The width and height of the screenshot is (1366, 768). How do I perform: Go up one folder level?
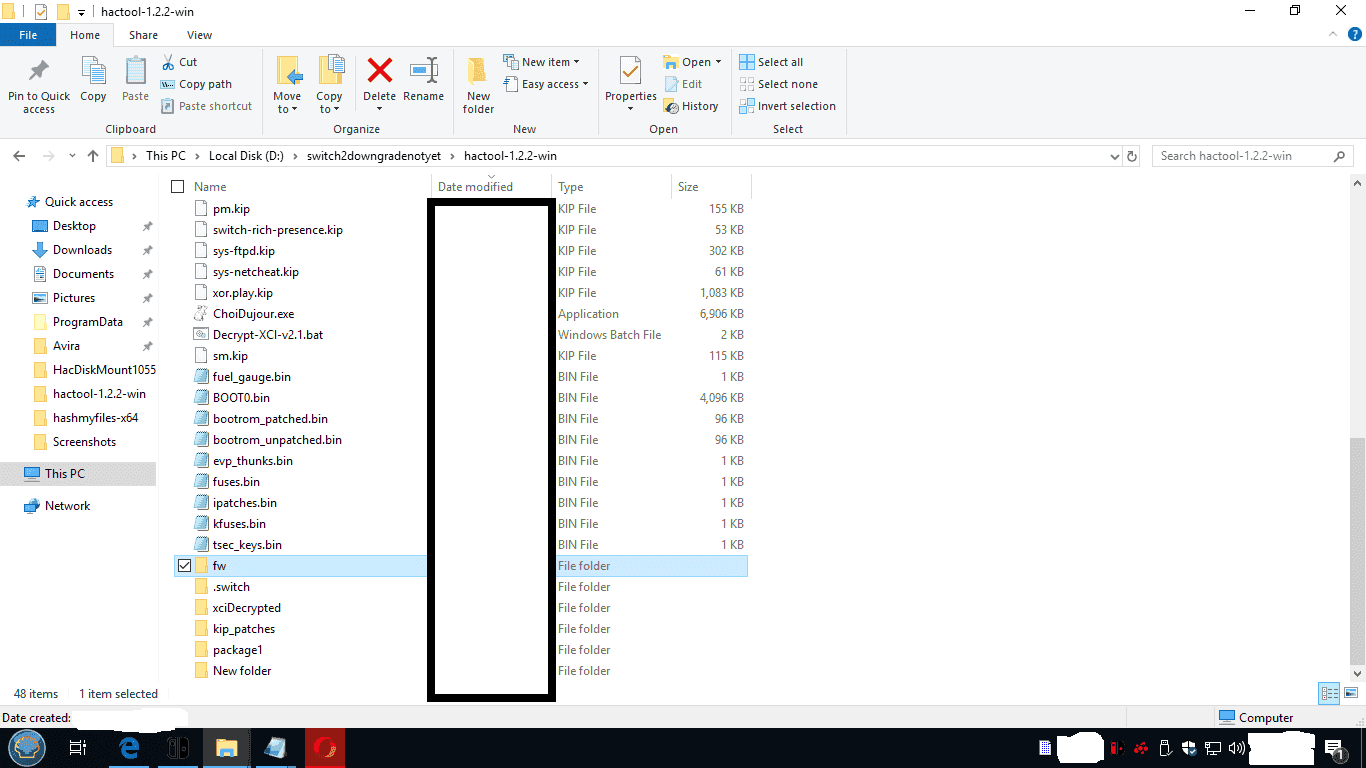click(93, 156)
